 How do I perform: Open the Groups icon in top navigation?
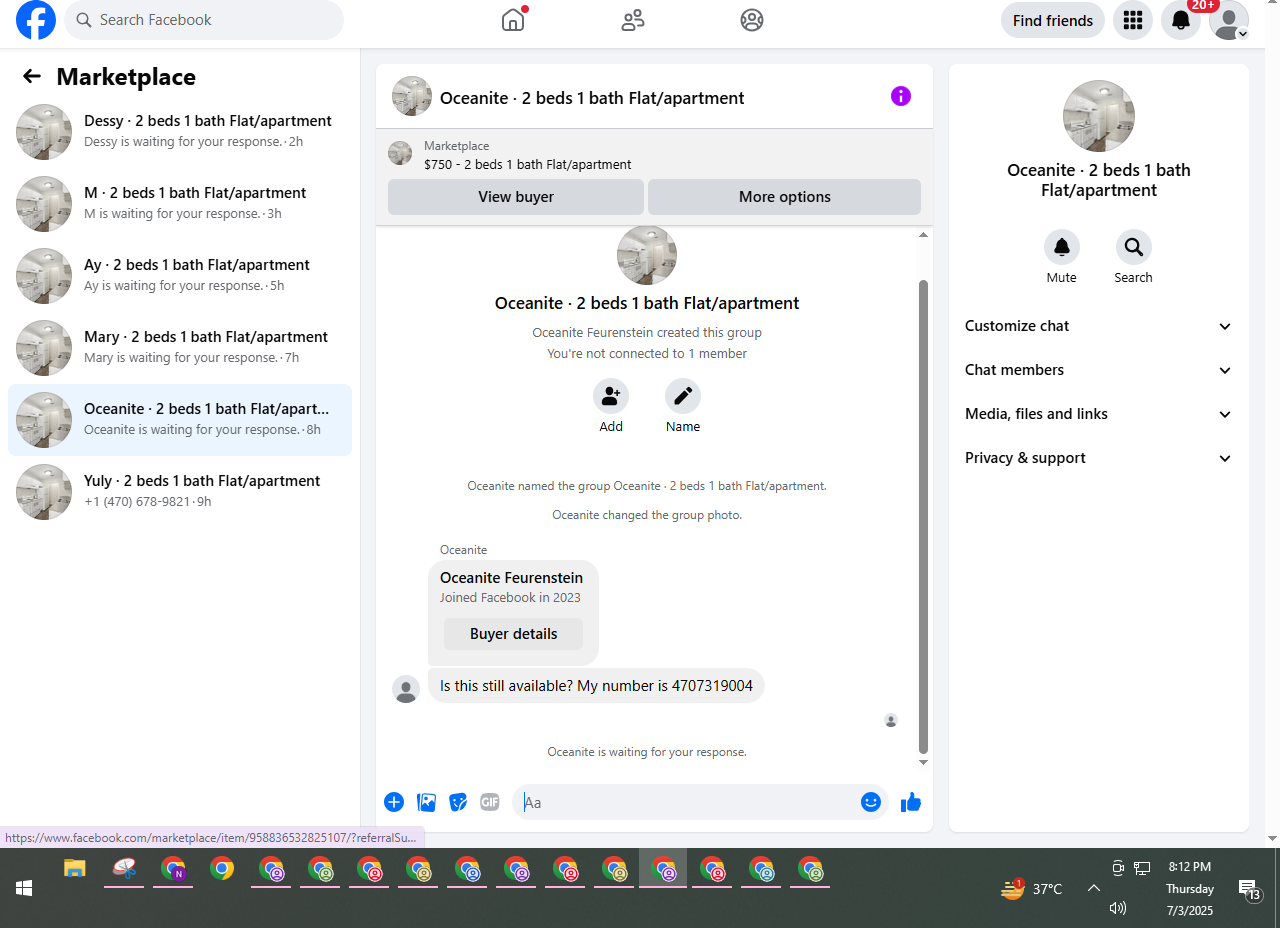pos(752,20)
